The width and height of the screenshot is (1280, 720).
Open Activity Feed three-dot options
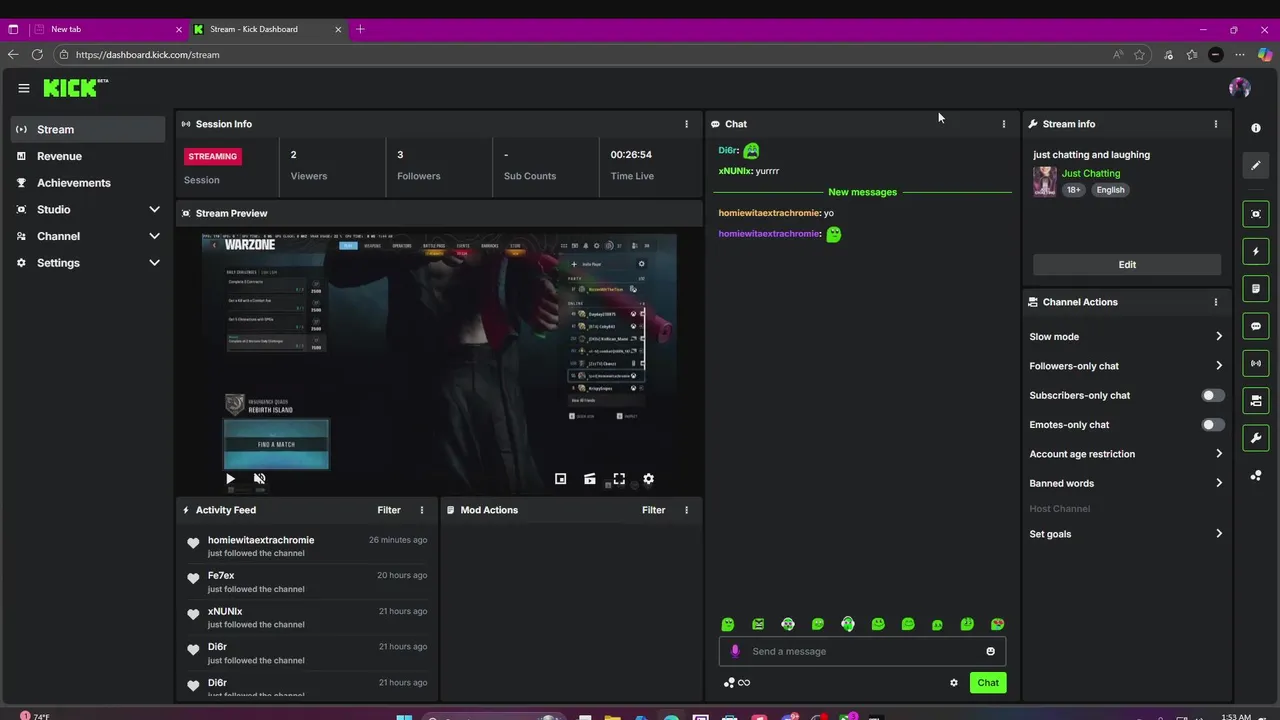[x=422, y=510]
